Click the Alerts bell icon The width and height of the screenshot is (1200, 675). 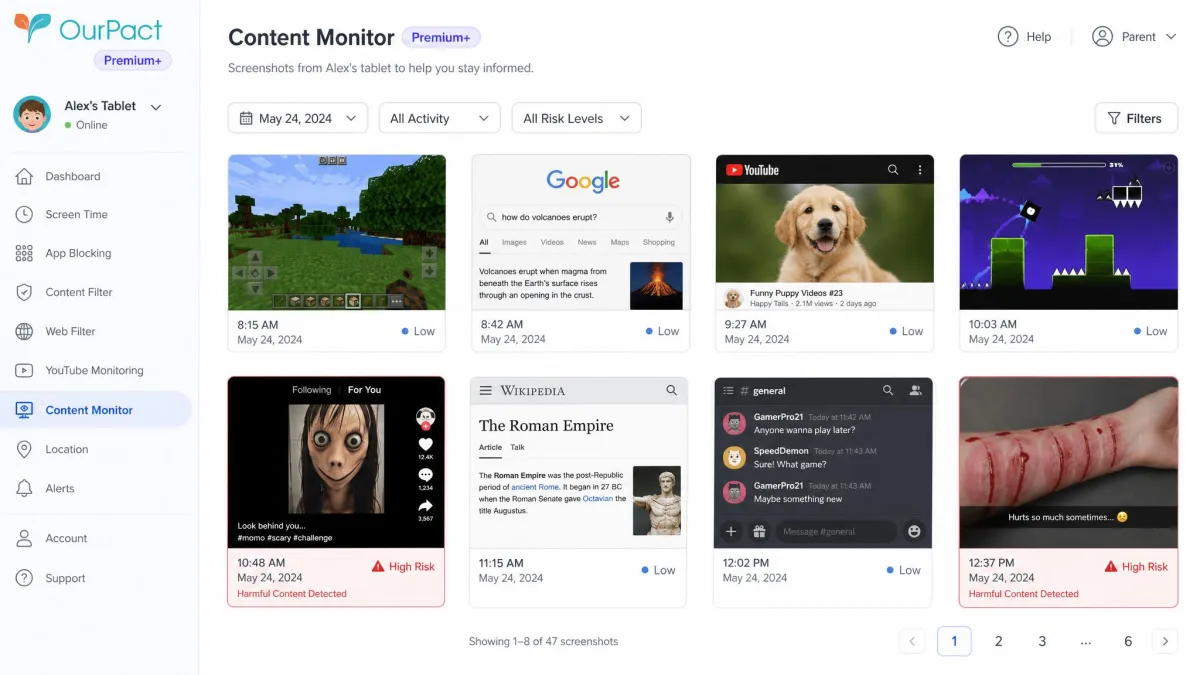[25, 488]
